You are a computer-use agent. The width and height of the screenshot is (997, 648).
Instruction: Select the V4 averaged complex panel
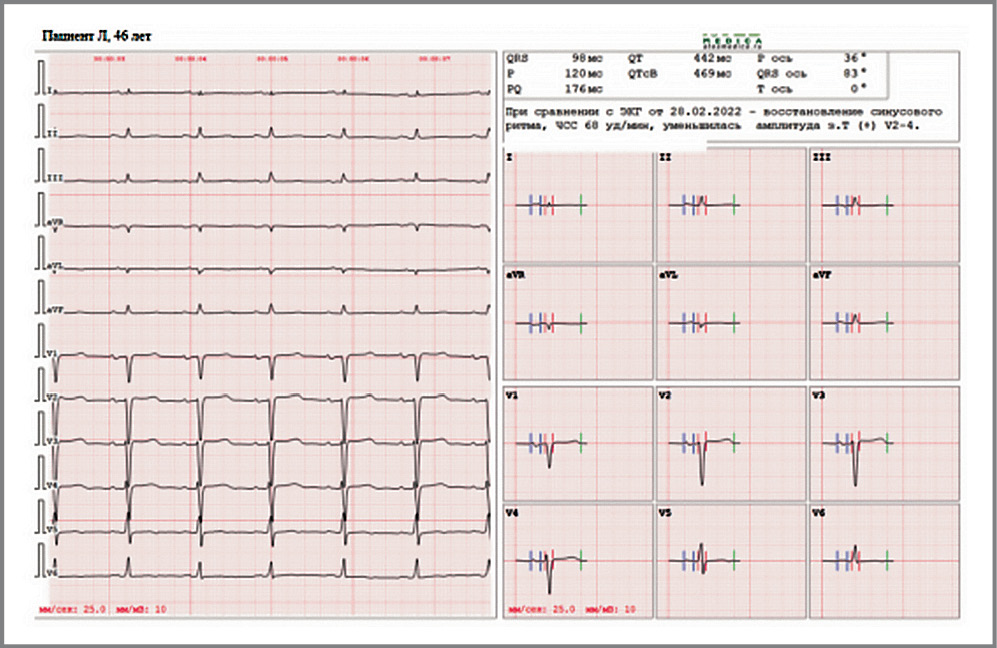click(x=578, y=559)
